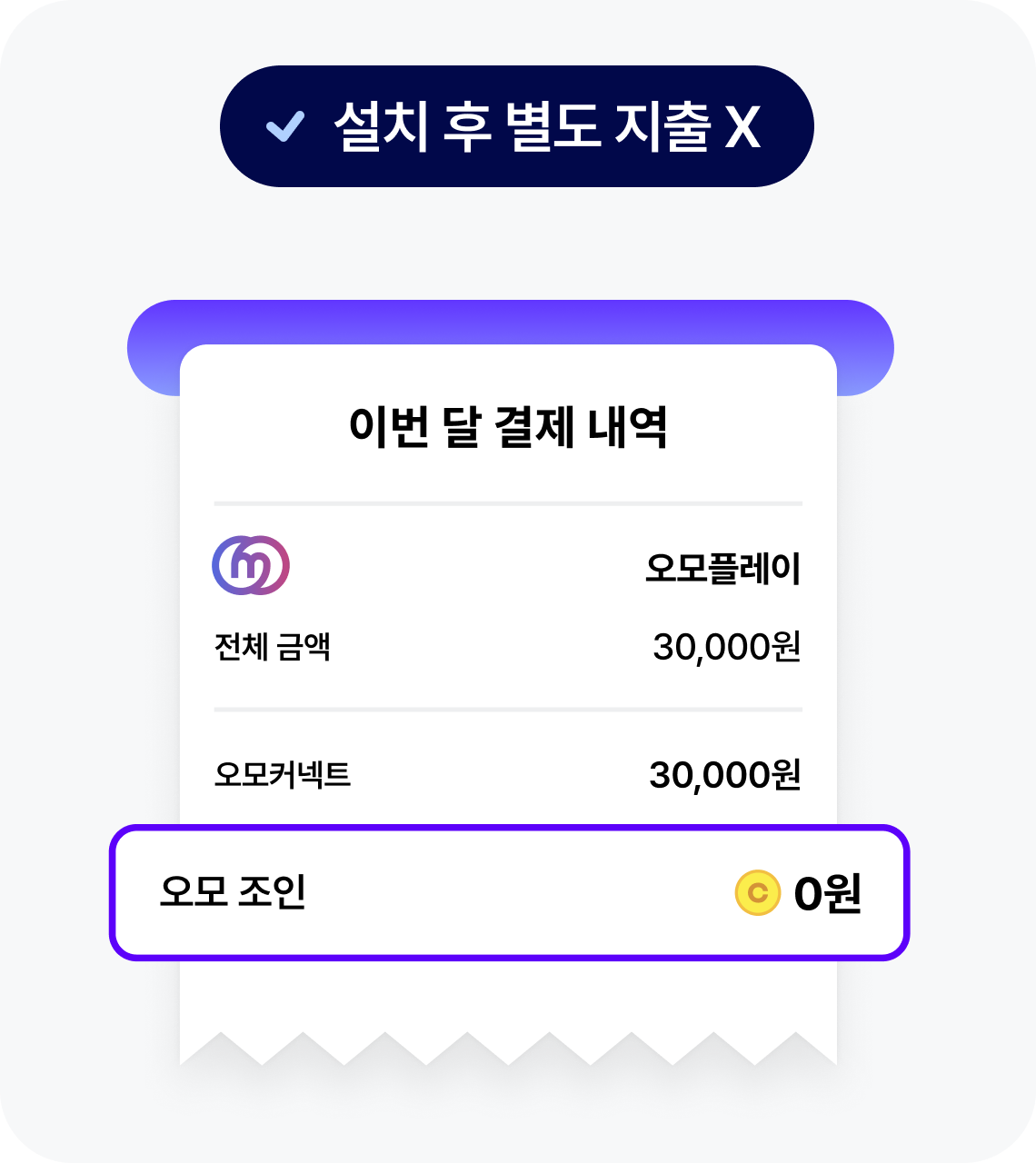Click the '0원' amount text
Screen dimensions: 1036x1163
(828, 893)
